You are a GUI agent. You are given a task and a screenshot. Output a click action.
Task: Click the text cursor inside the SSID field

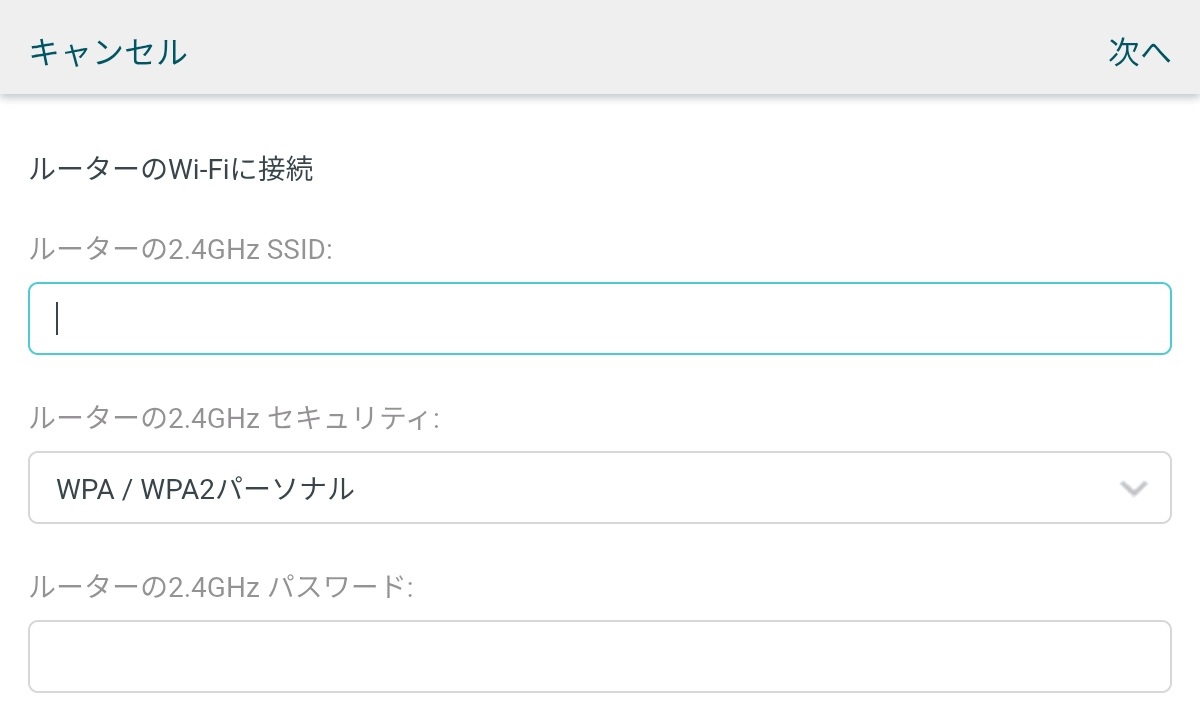(58, 318)
